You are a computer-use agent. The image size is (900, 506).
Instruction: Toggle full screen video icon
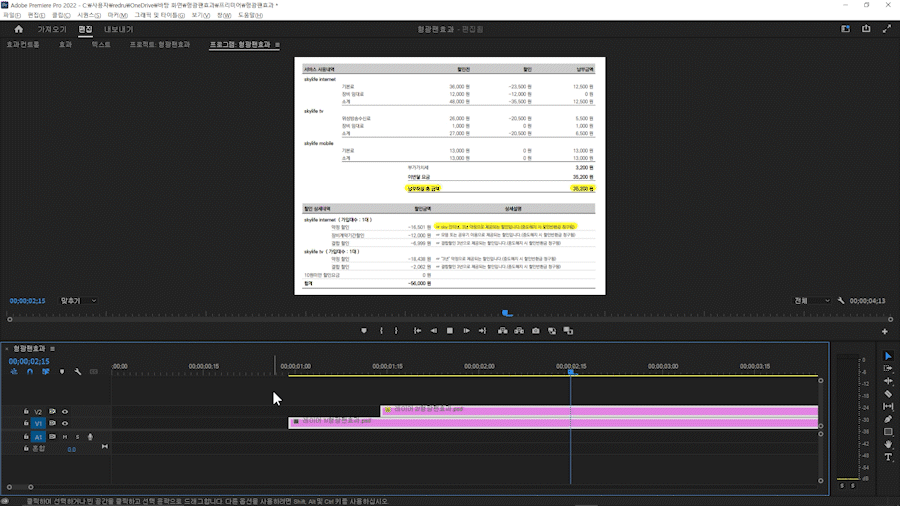887,29
